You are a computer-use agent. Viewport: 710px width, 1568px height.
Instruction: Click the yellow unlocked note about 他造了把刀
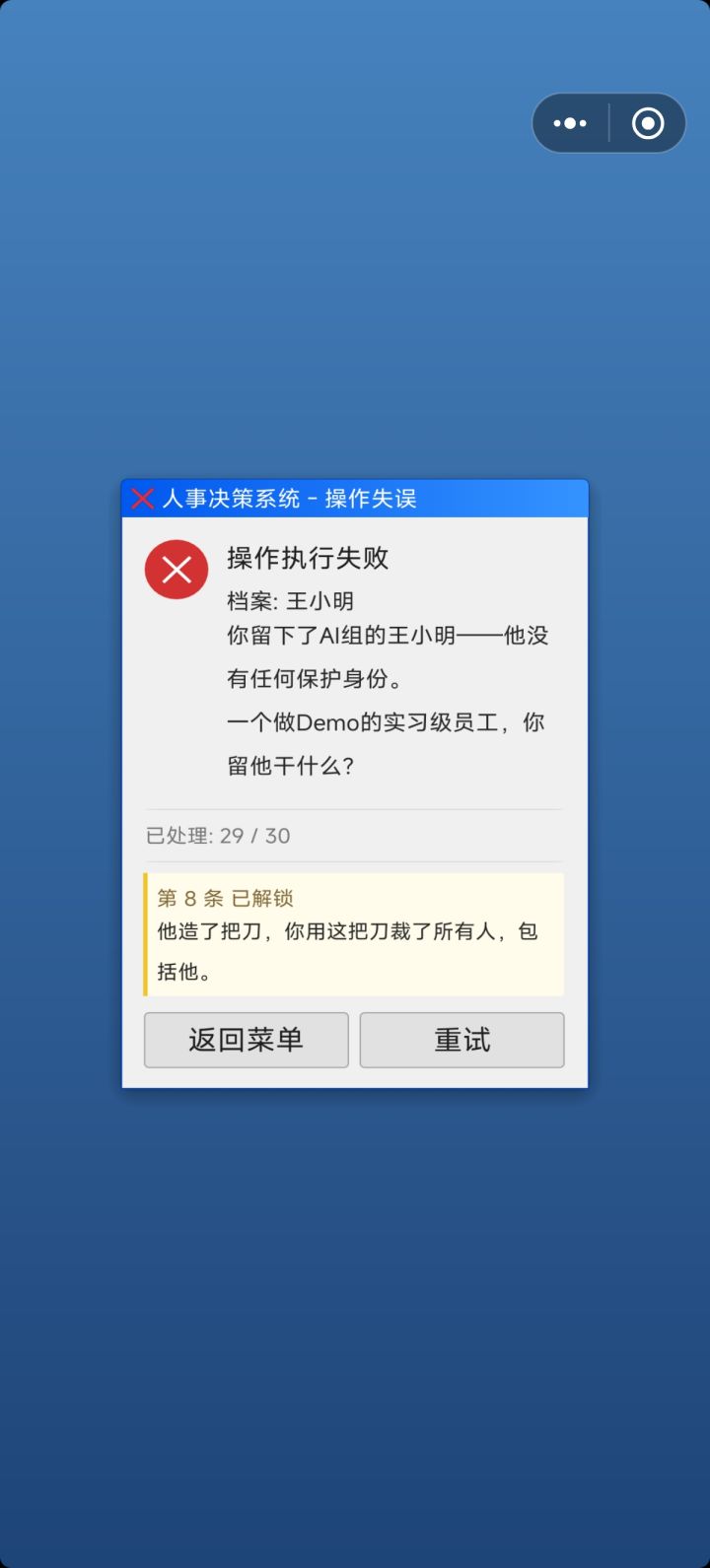coord(355,934)
